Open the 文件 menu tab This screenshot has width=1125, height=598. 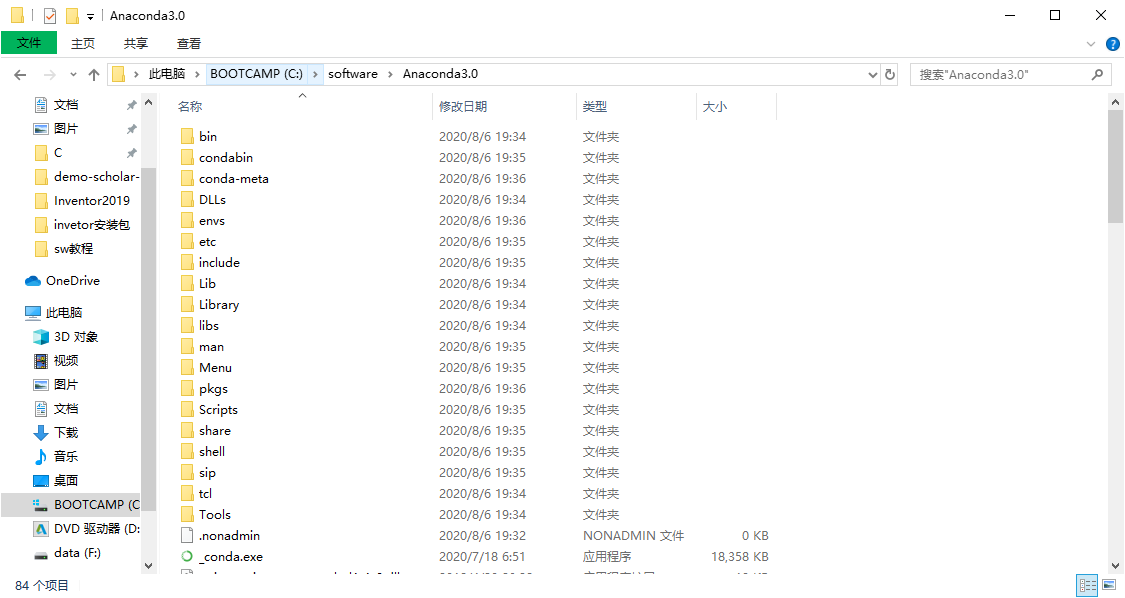pos(29,43)
